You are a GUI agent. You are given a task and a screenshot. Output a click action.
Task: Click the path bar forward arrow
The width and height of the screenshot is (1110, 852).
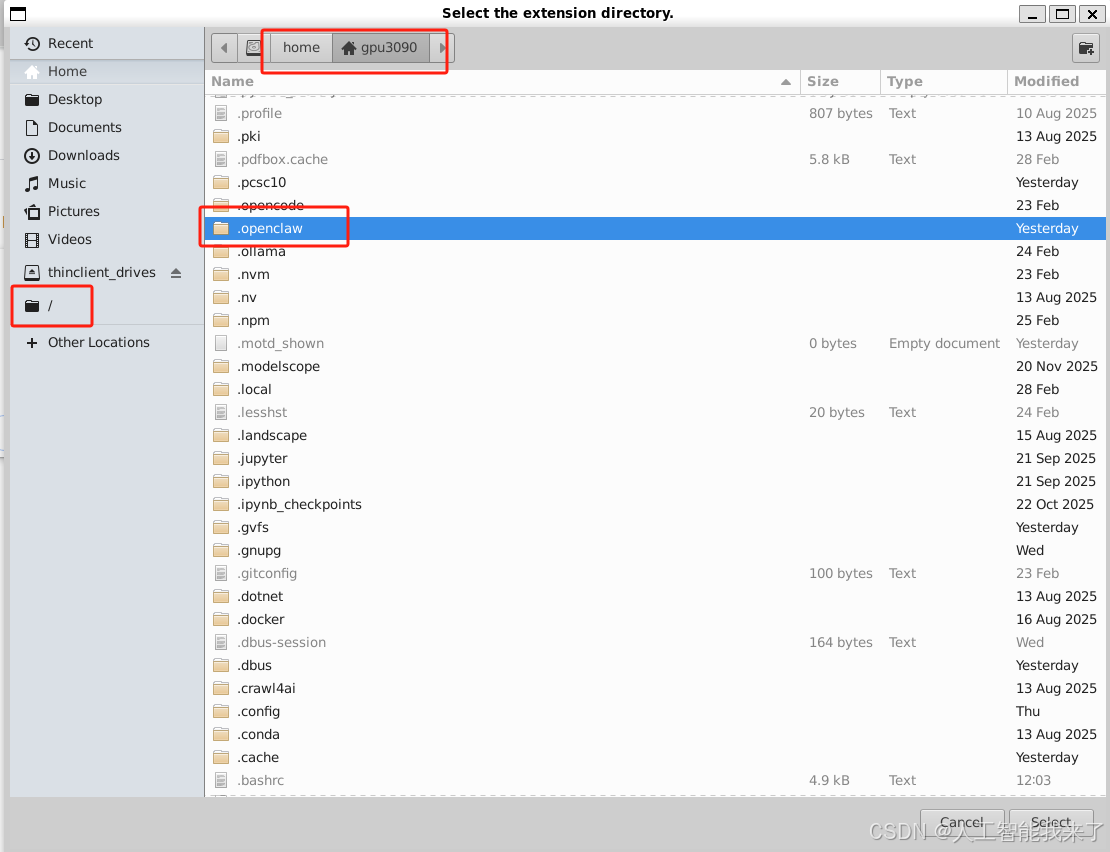[x=442, y=48]
